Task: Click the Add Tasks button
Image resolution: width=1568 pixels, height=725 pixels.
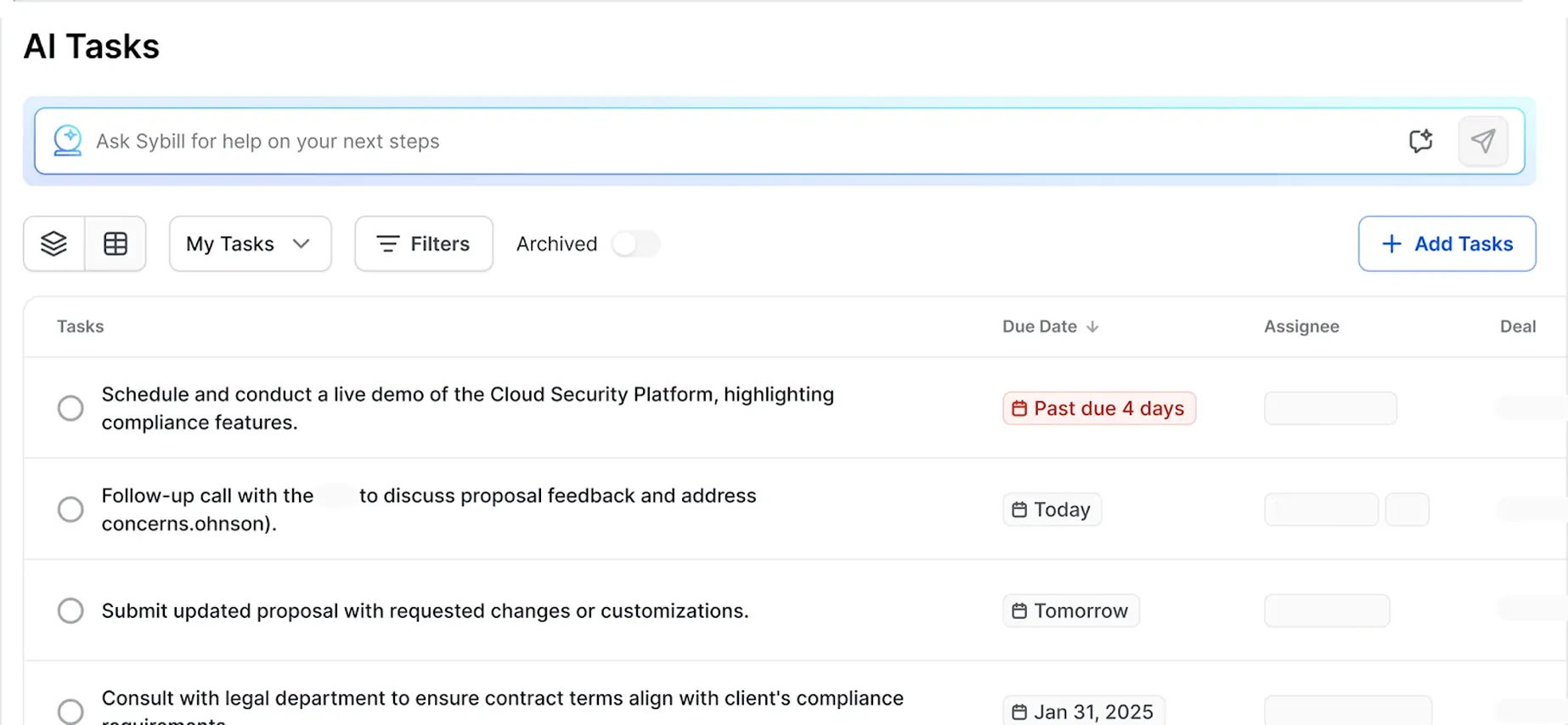Action: pos(1447,244)
